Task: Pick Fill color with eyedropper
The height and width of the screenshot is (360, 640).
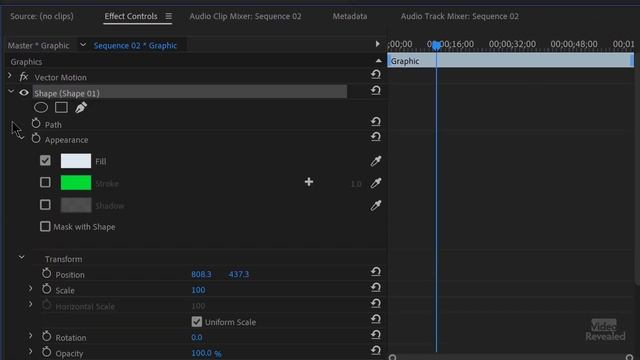Action: pos(376,161)
